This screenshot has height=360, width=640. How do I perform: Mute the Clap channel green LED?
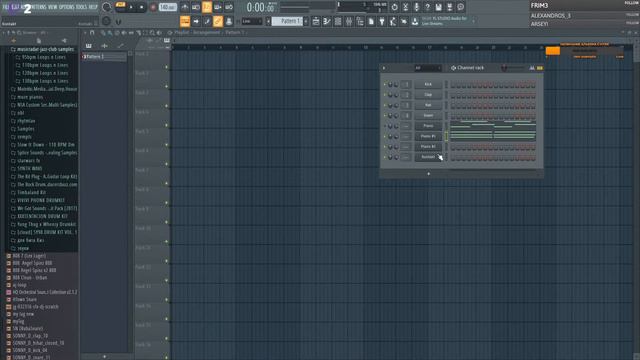[384, 95]
